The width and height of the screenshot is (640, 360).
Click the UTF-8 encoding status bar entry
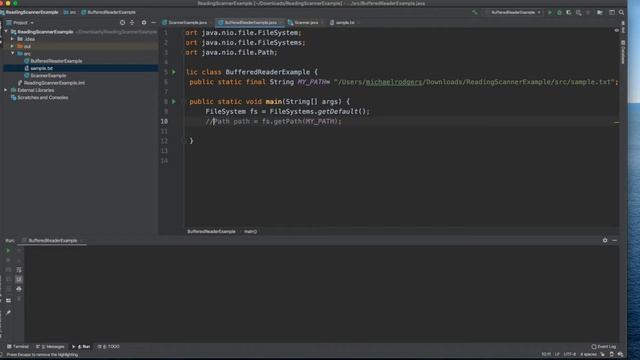point(569,354)
